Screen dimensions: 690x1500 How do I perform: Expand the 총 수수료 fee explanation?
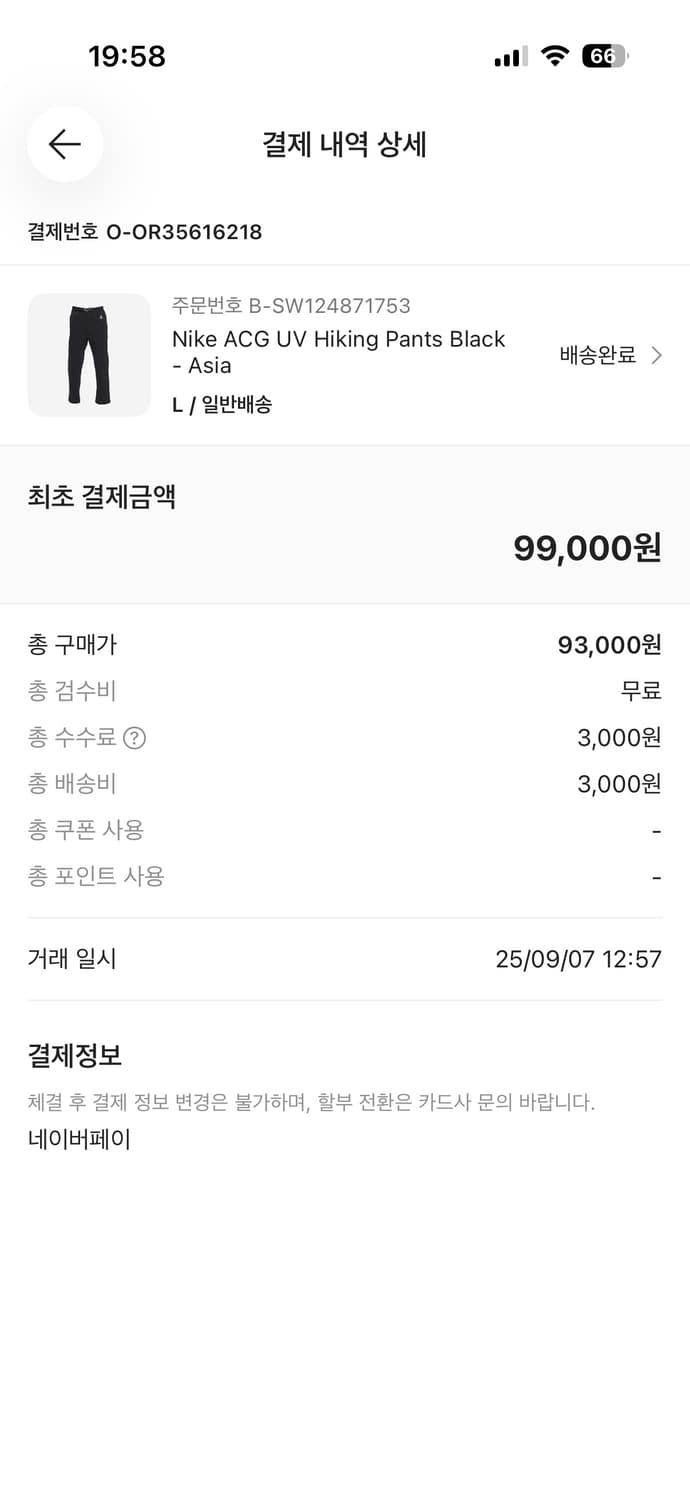[x=136, y=738]
